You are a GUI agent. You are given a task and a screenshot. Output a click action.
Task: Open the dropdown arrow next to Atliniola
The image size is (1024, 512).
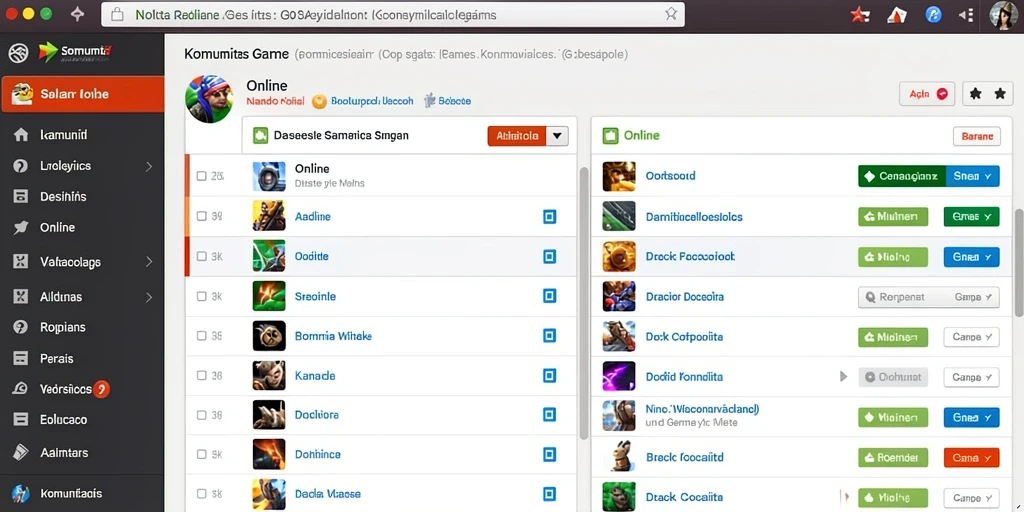(x=557, y=136)
